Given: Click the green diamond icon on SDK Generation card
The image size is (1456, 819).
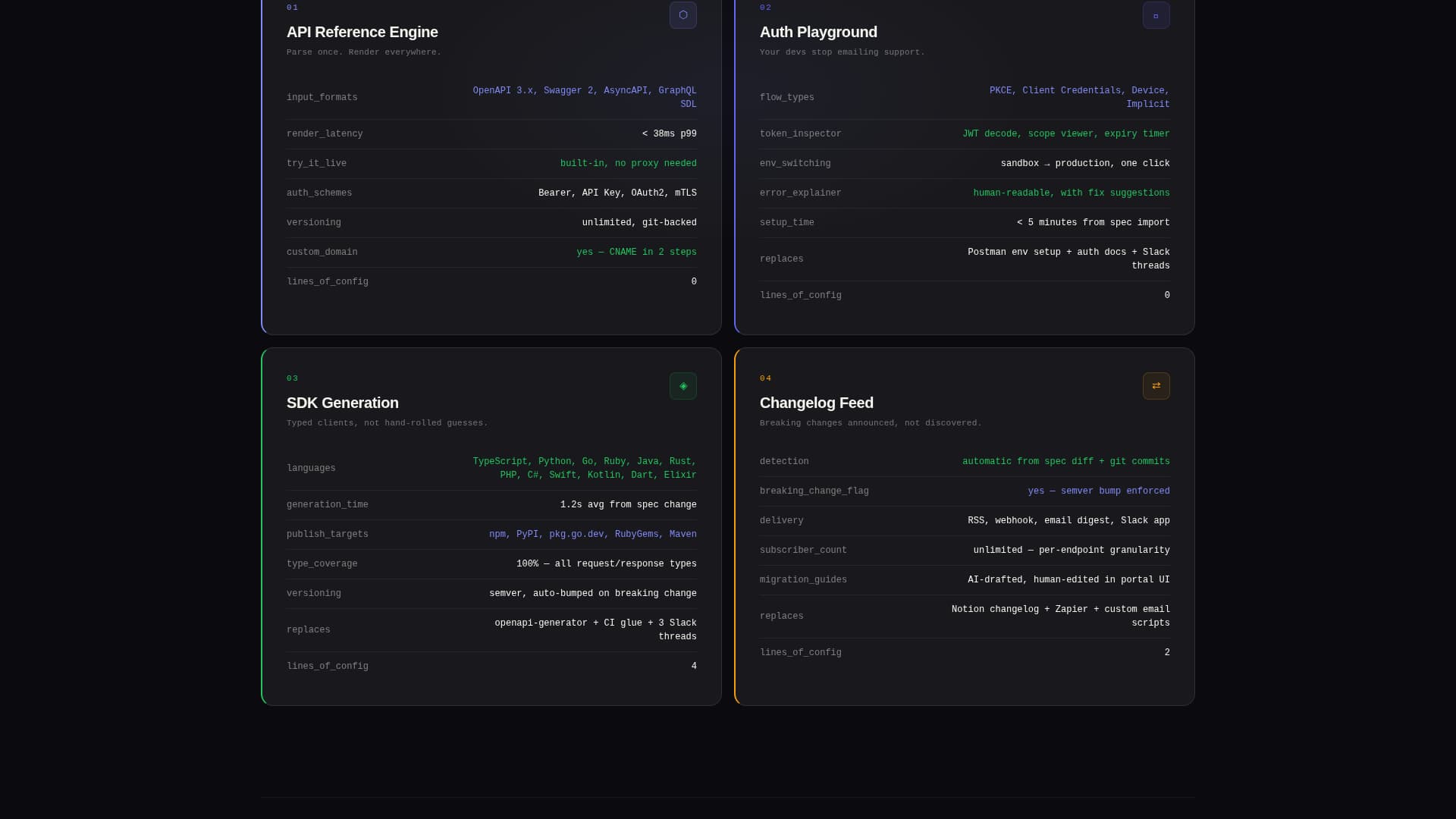Looking at the screenshot, I should point(682,386).
